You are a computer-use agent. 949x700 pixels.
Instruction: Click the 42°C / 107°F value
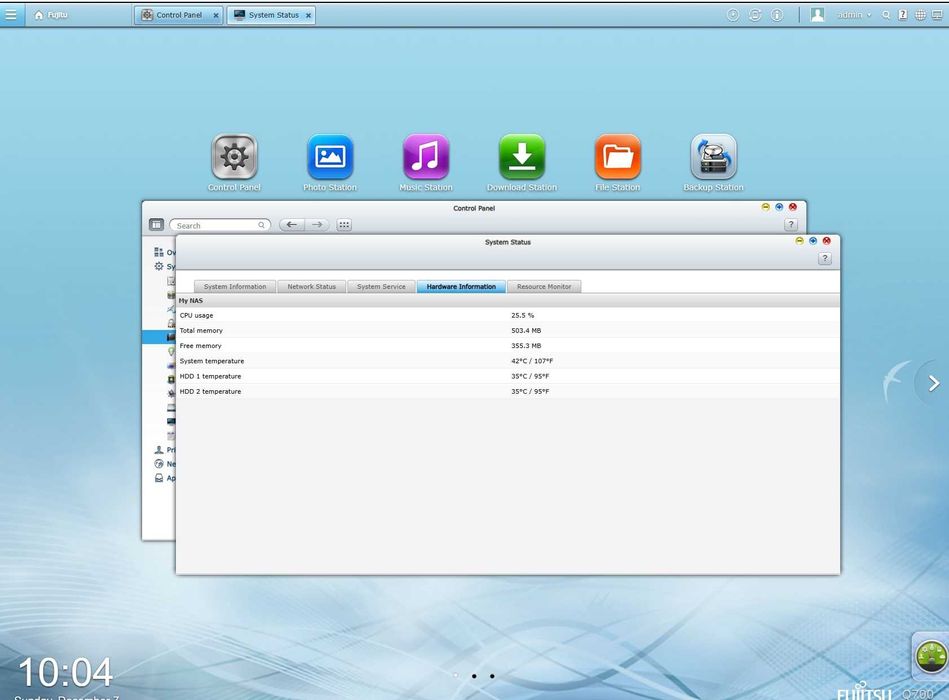pyautogui.click(x=532, y=361)
